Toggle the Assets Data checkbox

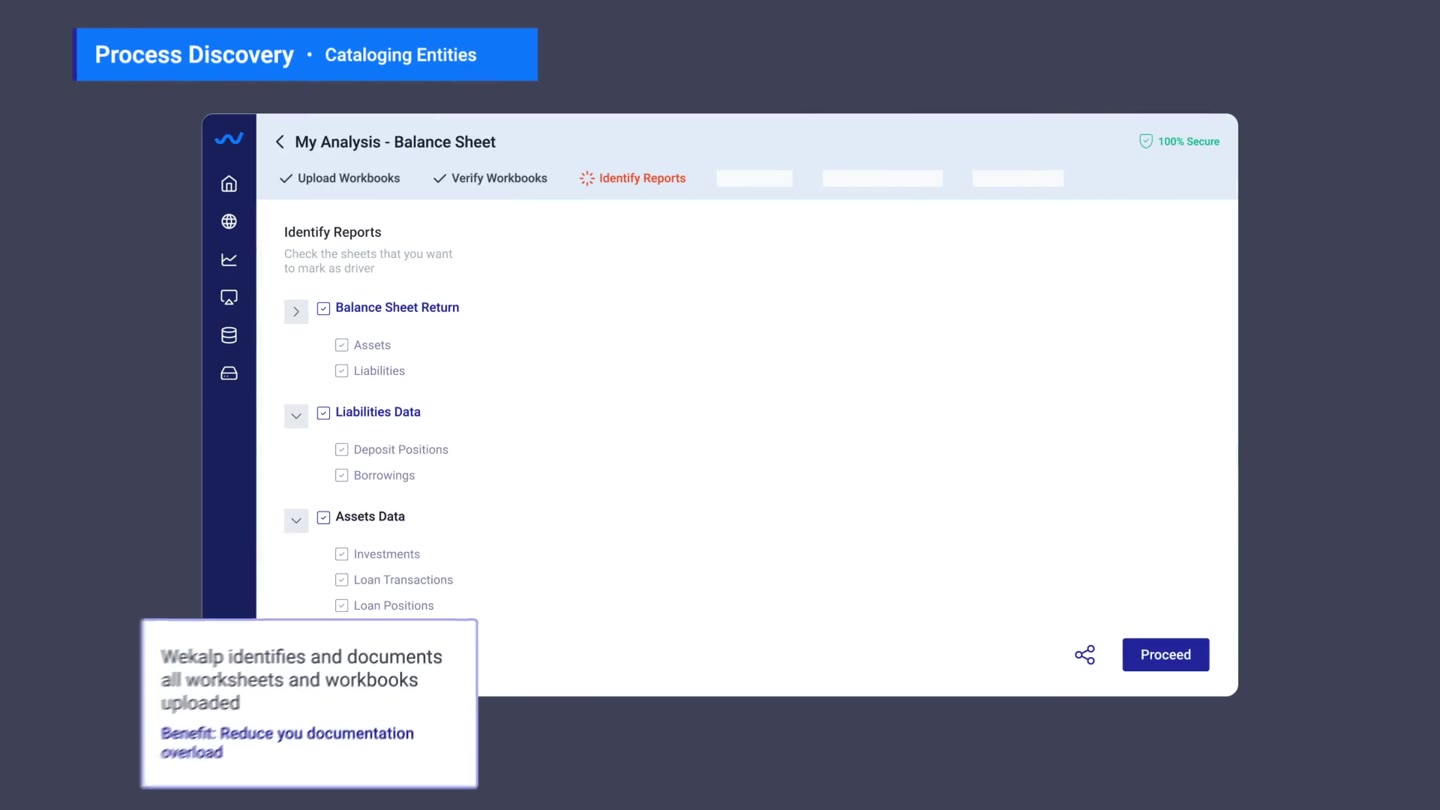click(x=323, y=518)
